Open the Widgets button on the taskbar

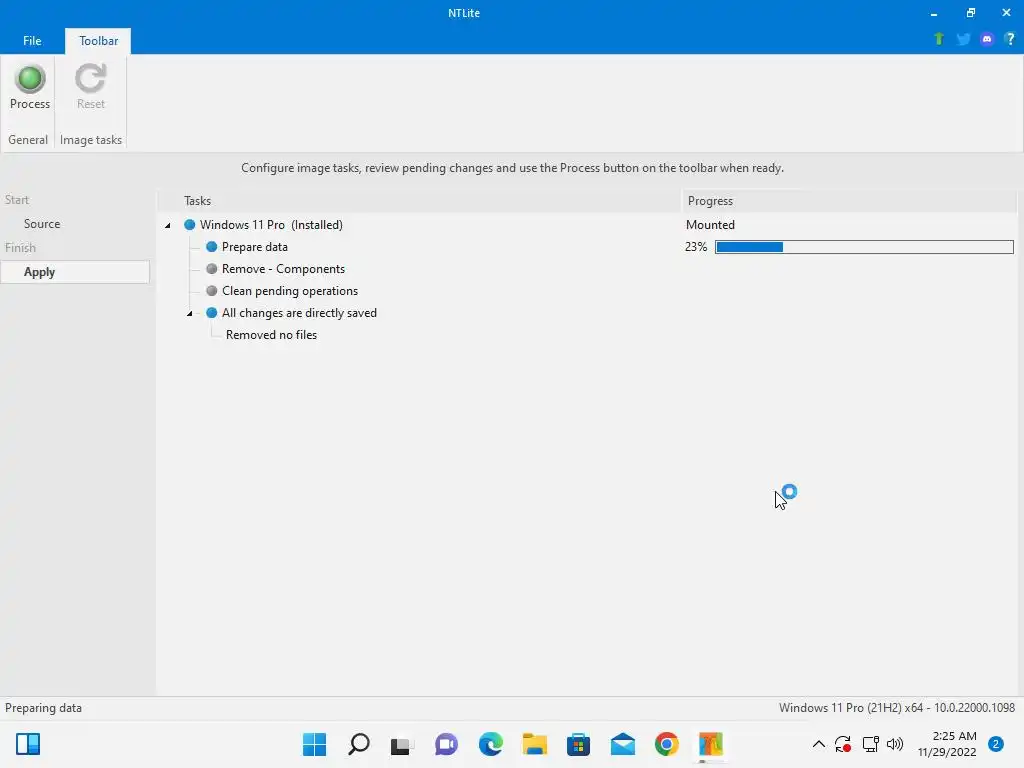point(28,744)
